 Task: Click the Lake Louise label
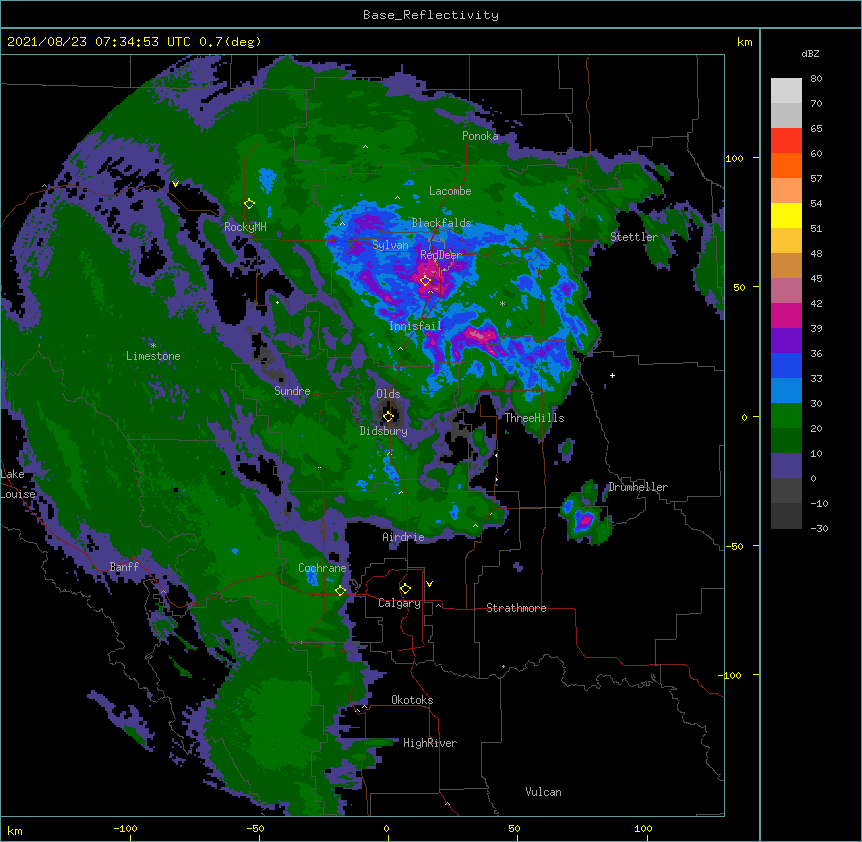click(16, 484)
